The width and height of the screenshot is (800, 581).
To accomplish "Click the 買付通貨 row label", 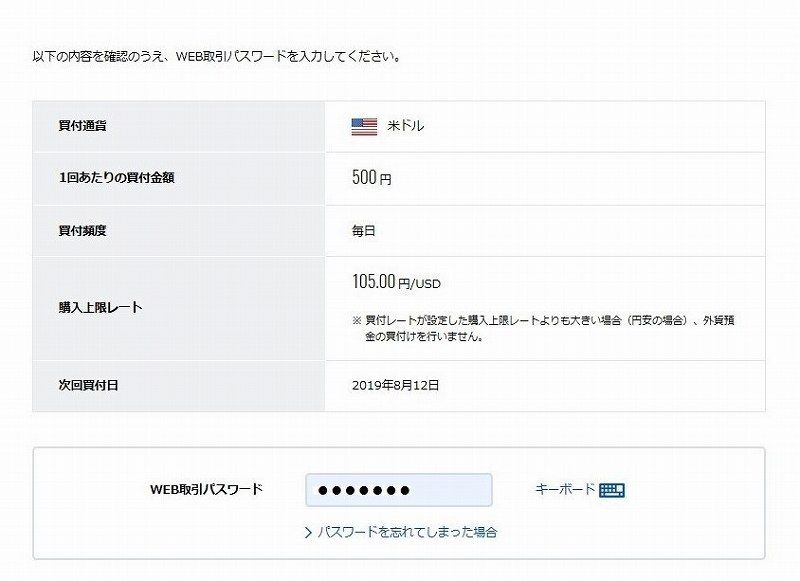I will click(83, 125).
